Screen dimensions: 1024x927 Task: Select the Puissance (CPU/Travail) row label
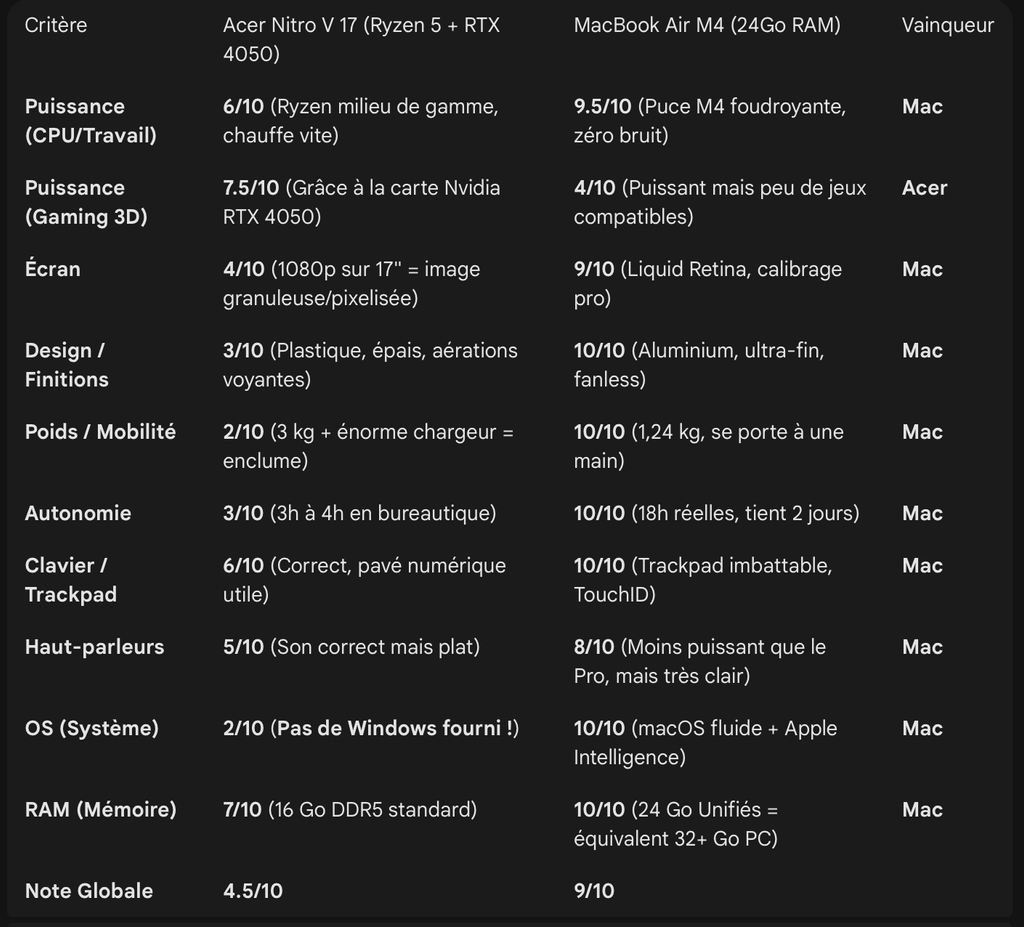tap(91, 121)
